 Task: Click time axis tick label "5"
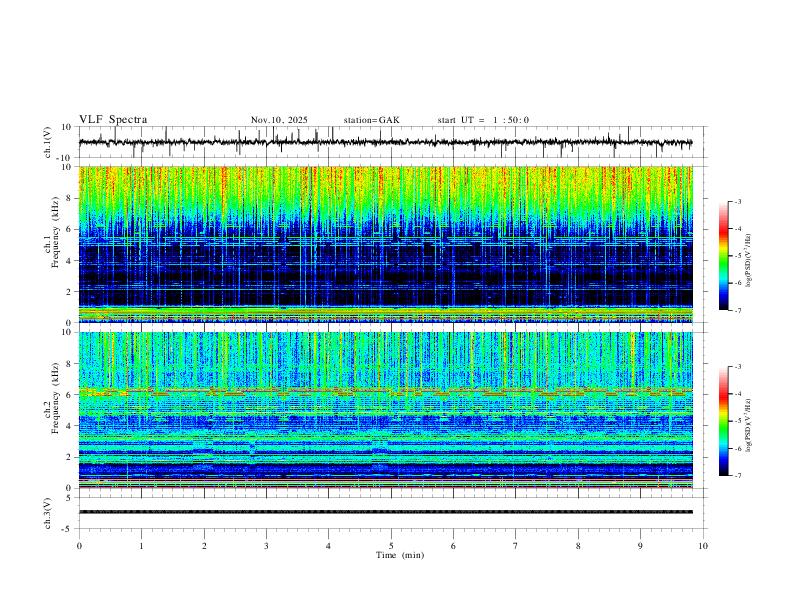[x=391, y=546]
